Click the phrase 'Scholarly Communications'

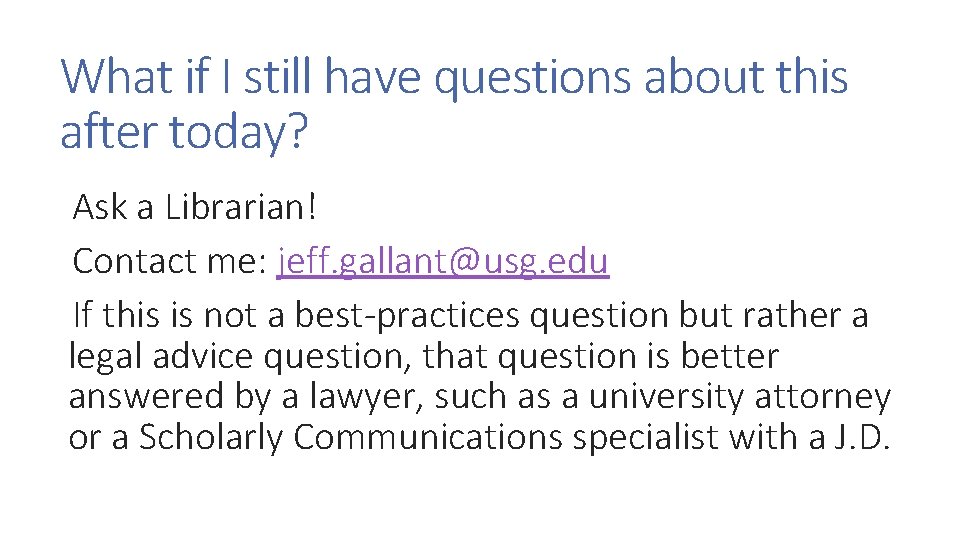349,438
